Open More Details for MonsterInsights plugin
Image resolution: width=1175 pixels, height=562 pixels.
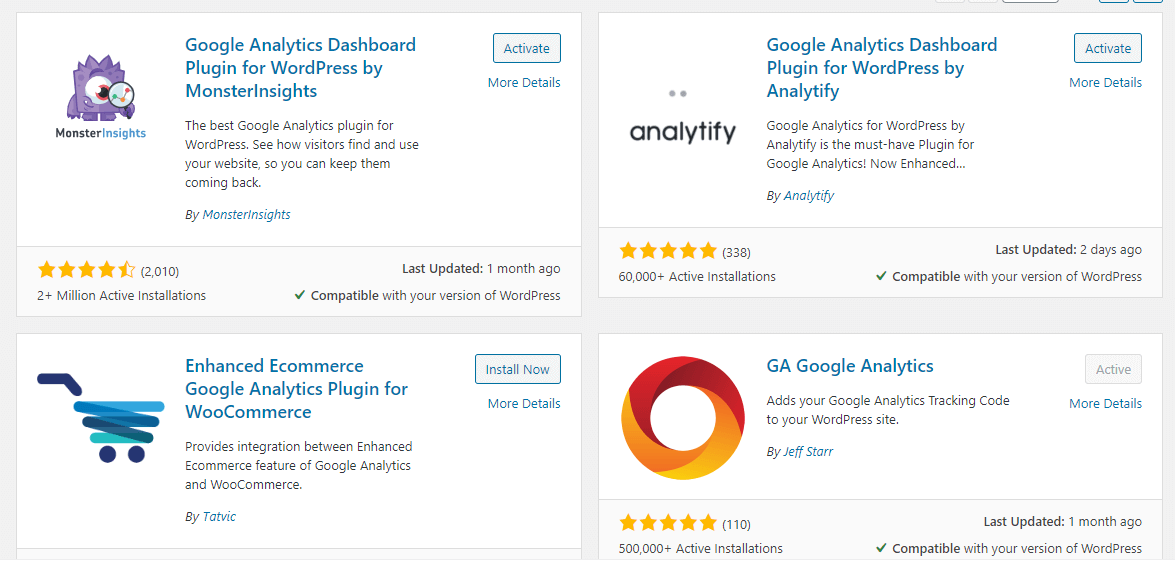524,82
